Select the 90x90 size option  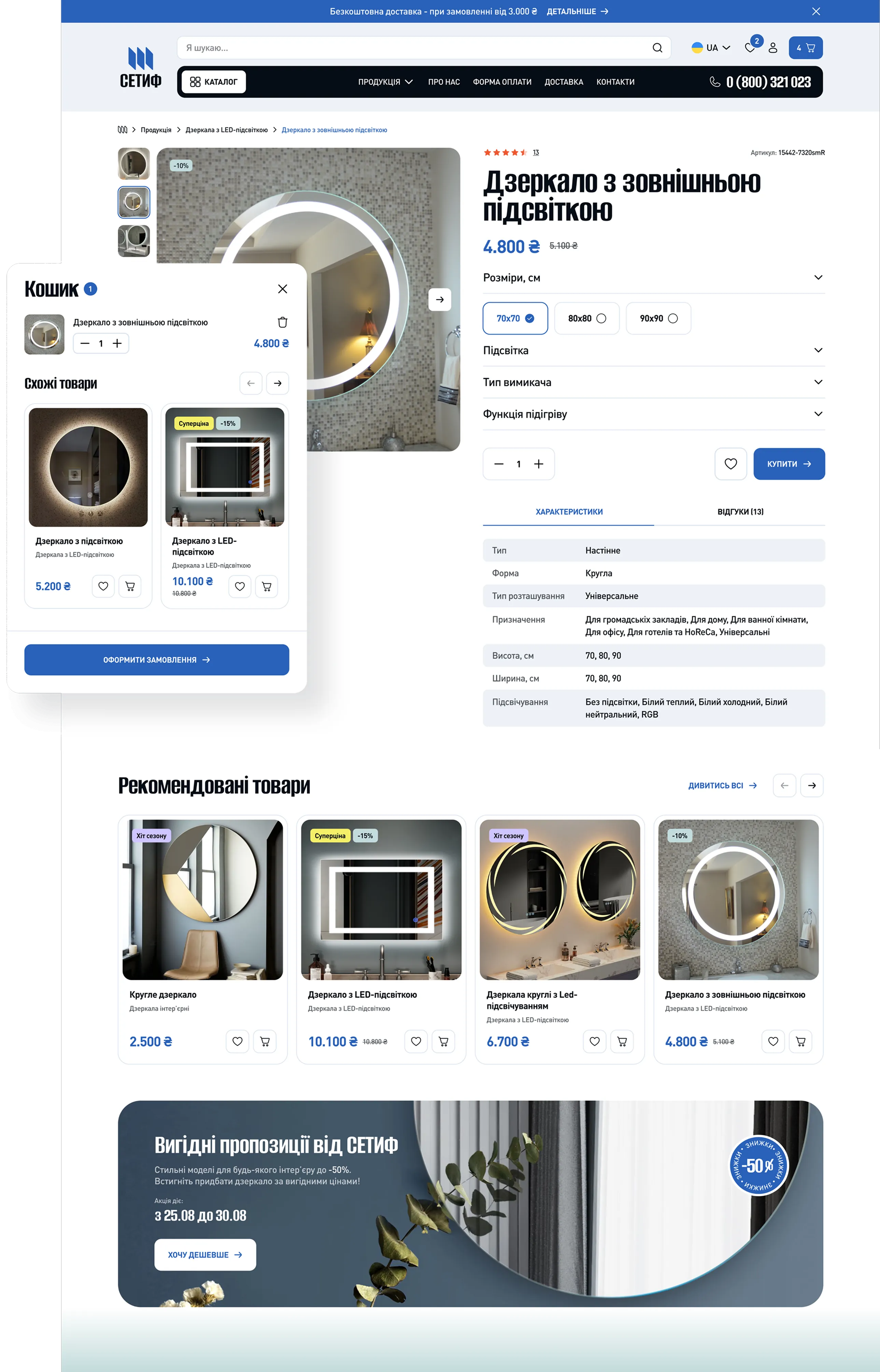[658, 318]
